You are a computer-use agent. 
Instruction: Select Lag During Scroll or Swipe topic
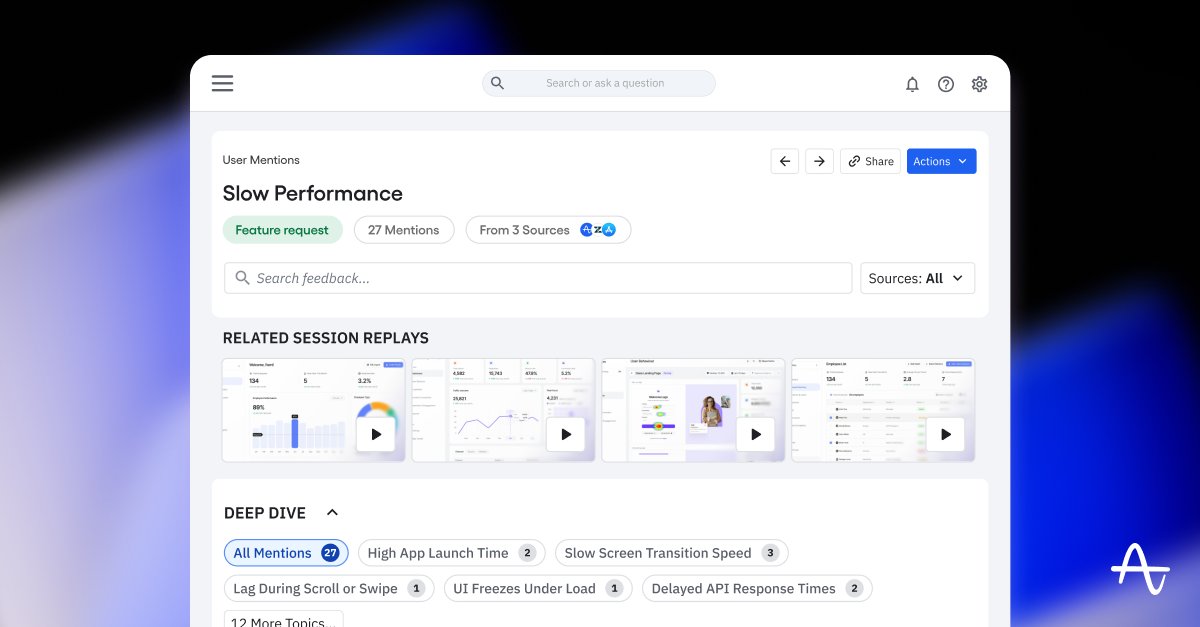pyautogui.click(x=329, y=589)
